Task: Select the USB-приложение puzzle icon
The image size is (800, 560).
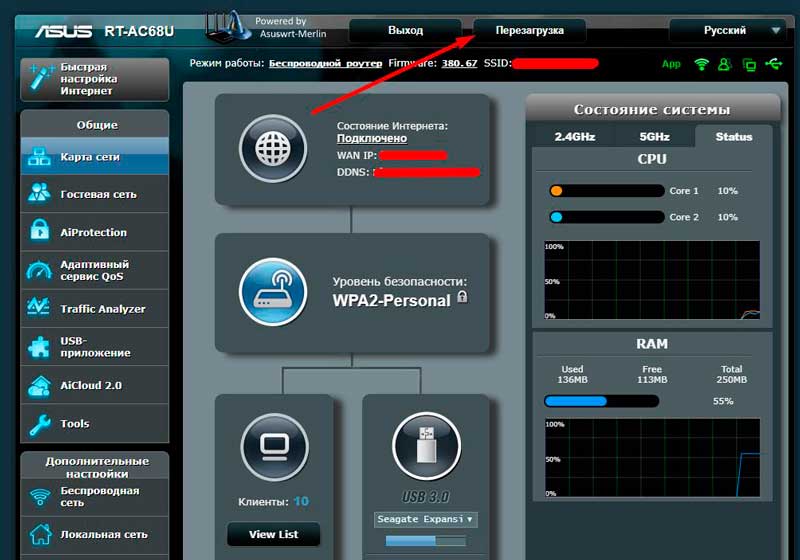Action: [39, 347]
